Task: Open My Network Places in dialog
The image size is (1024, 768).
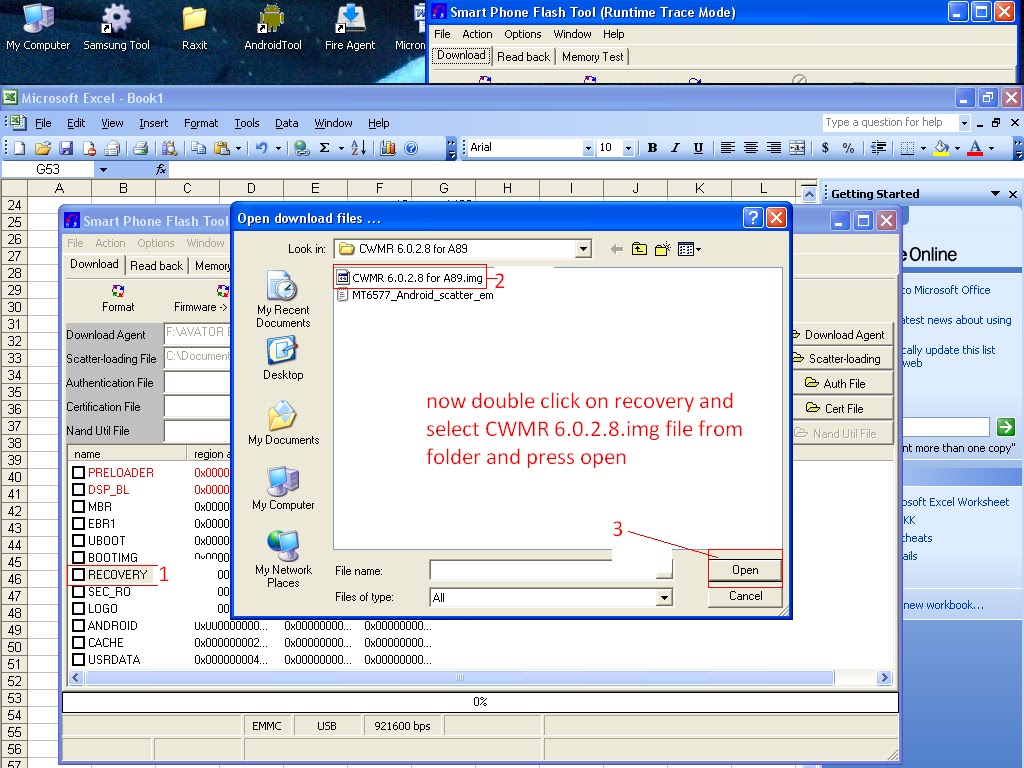Action: pyautogui.click(x=283, y=559)
